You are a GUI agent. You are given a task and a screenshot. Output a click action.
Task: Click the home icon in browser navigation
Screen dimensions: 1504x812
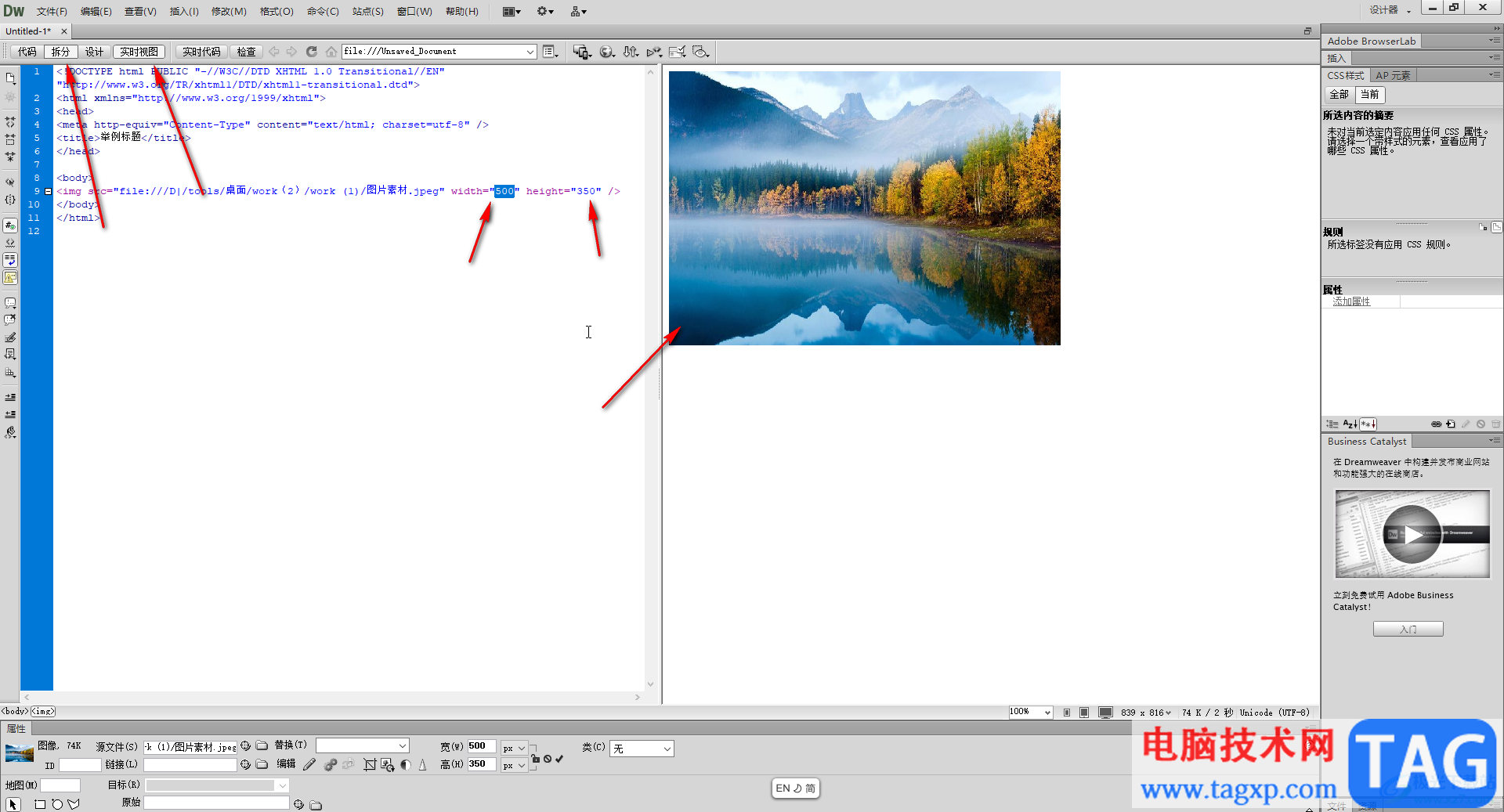(331, 52)
